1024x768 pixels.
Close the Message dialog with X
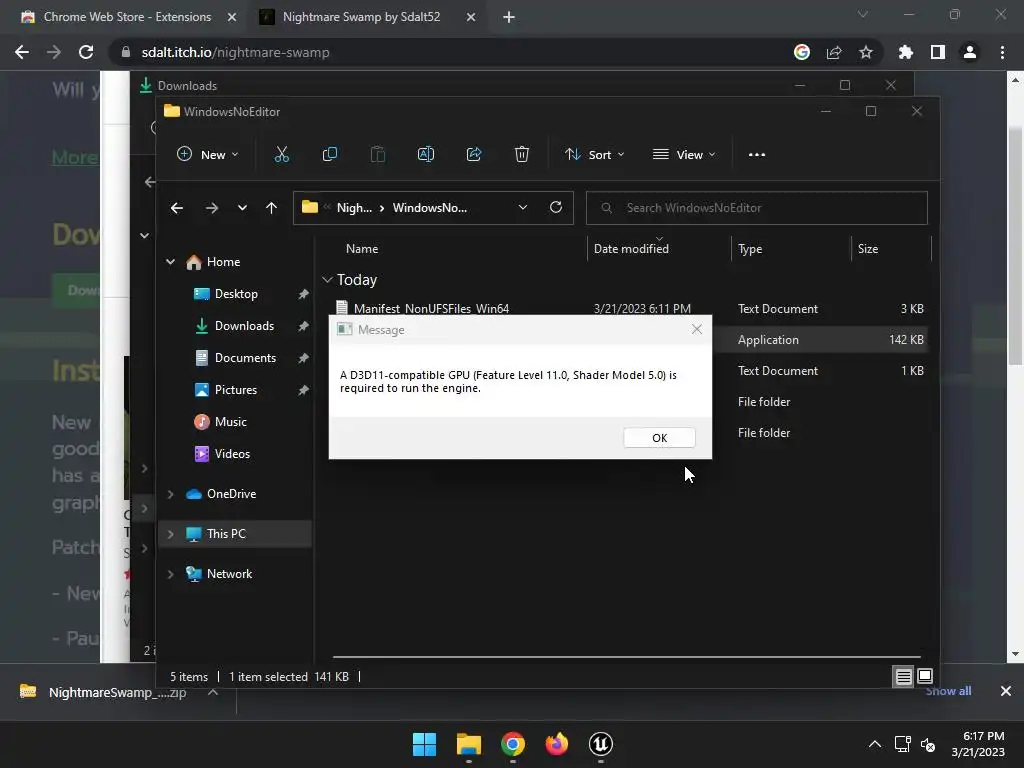[x=697, y=329]
